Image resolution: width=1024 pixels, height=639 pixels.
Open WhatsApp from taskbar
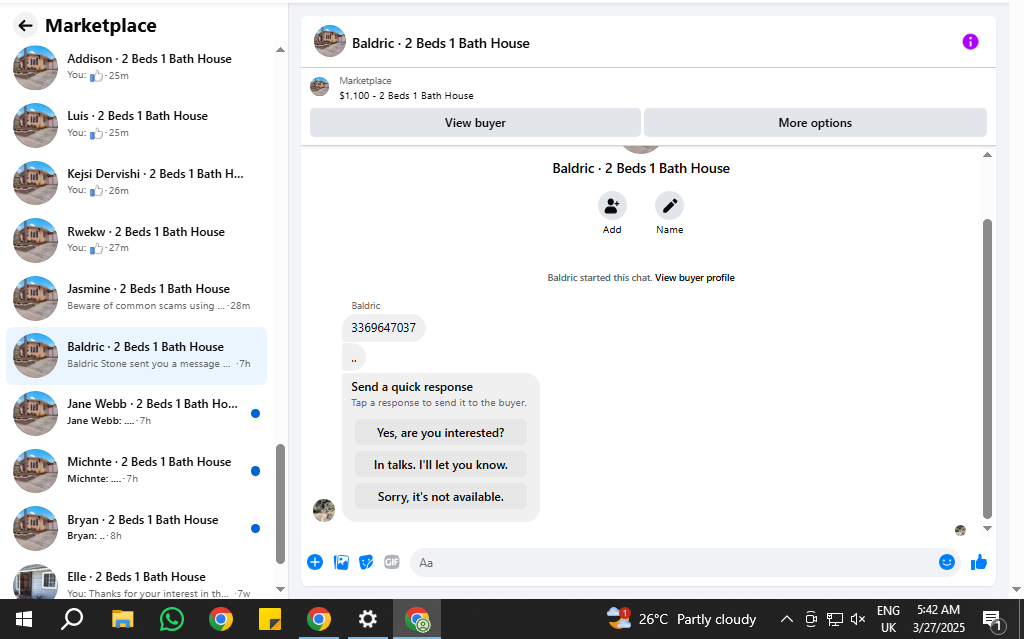click(x=172, y=619)
